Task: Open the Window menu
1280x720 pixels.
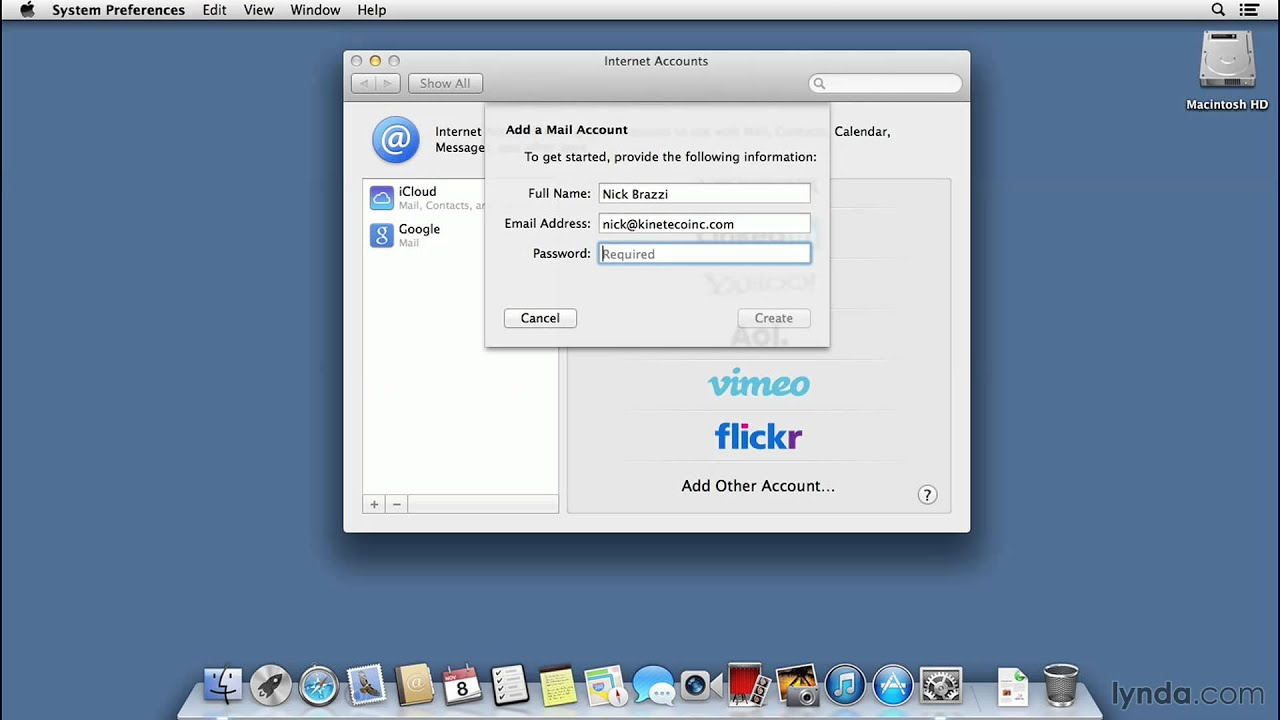Action: coord(315,10)
